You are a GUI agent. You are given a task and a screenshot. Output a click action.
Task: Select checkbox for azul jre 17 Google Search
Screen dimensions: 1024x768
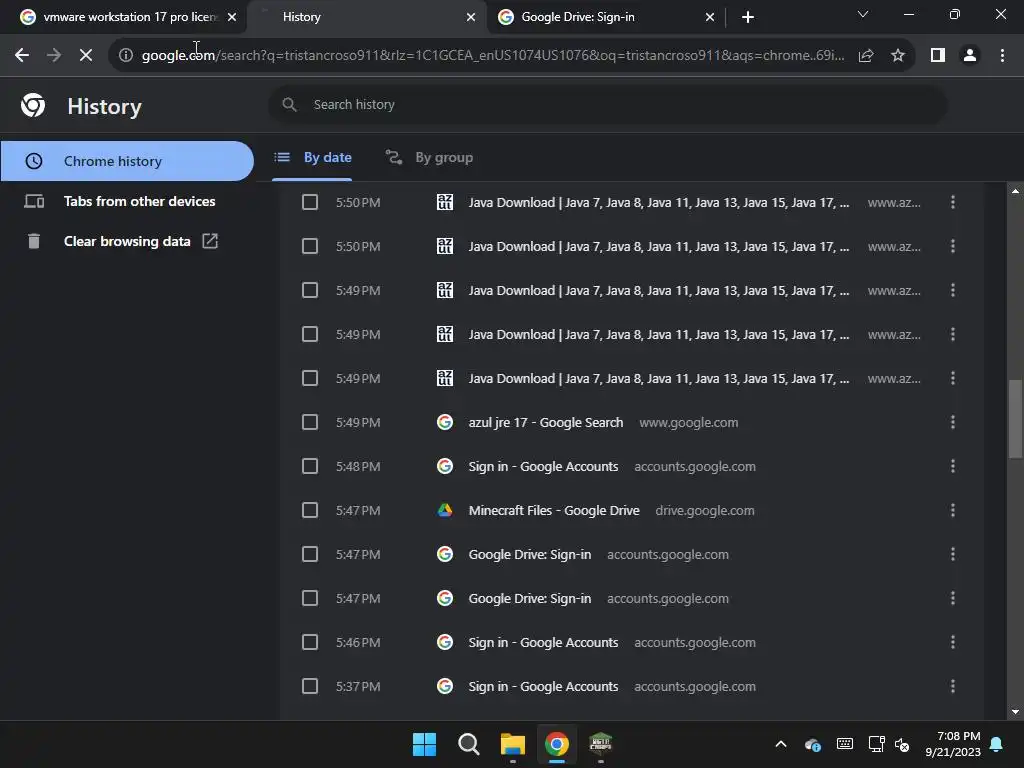[310, 423]
